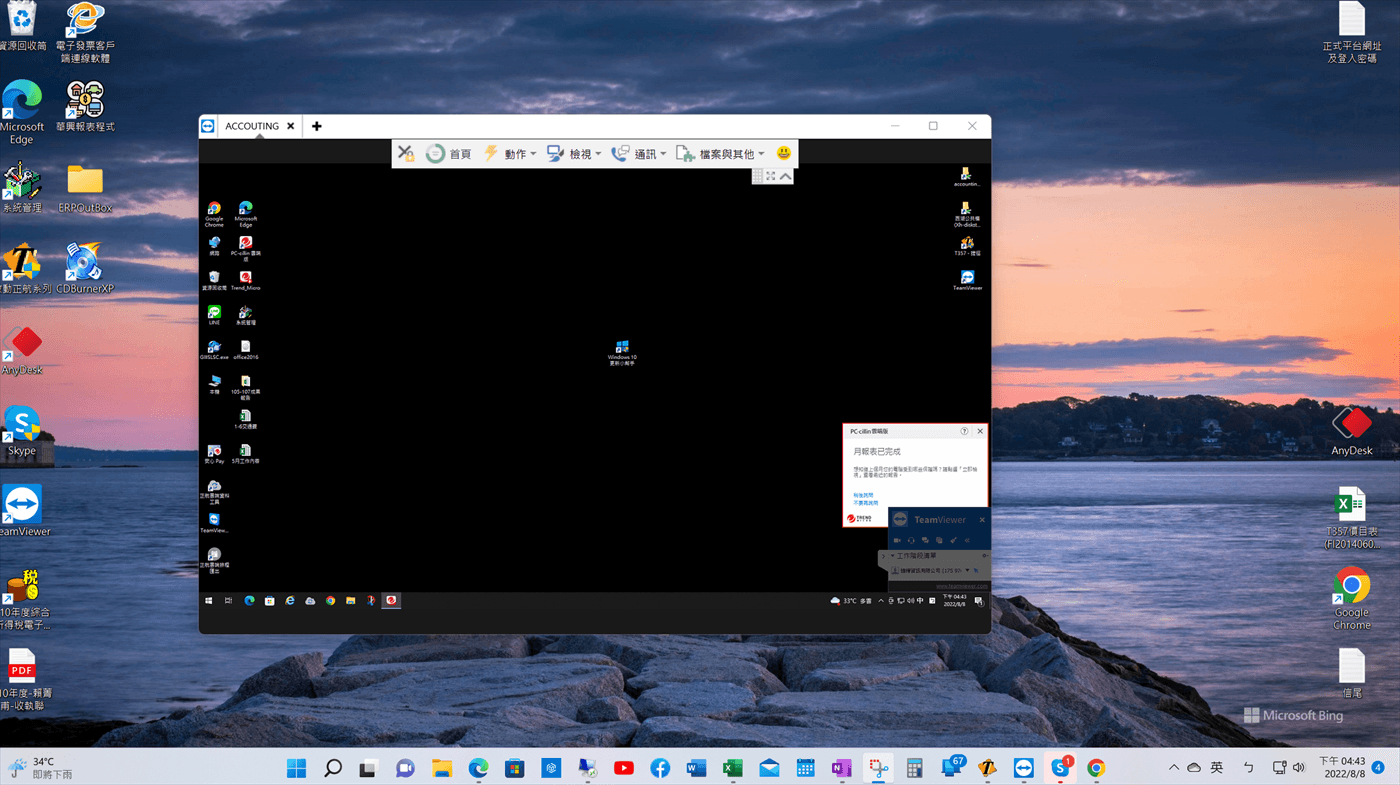Toggle full screen mode in the remote toolbar
This screenshot has width=1400, height=785.
771,176
